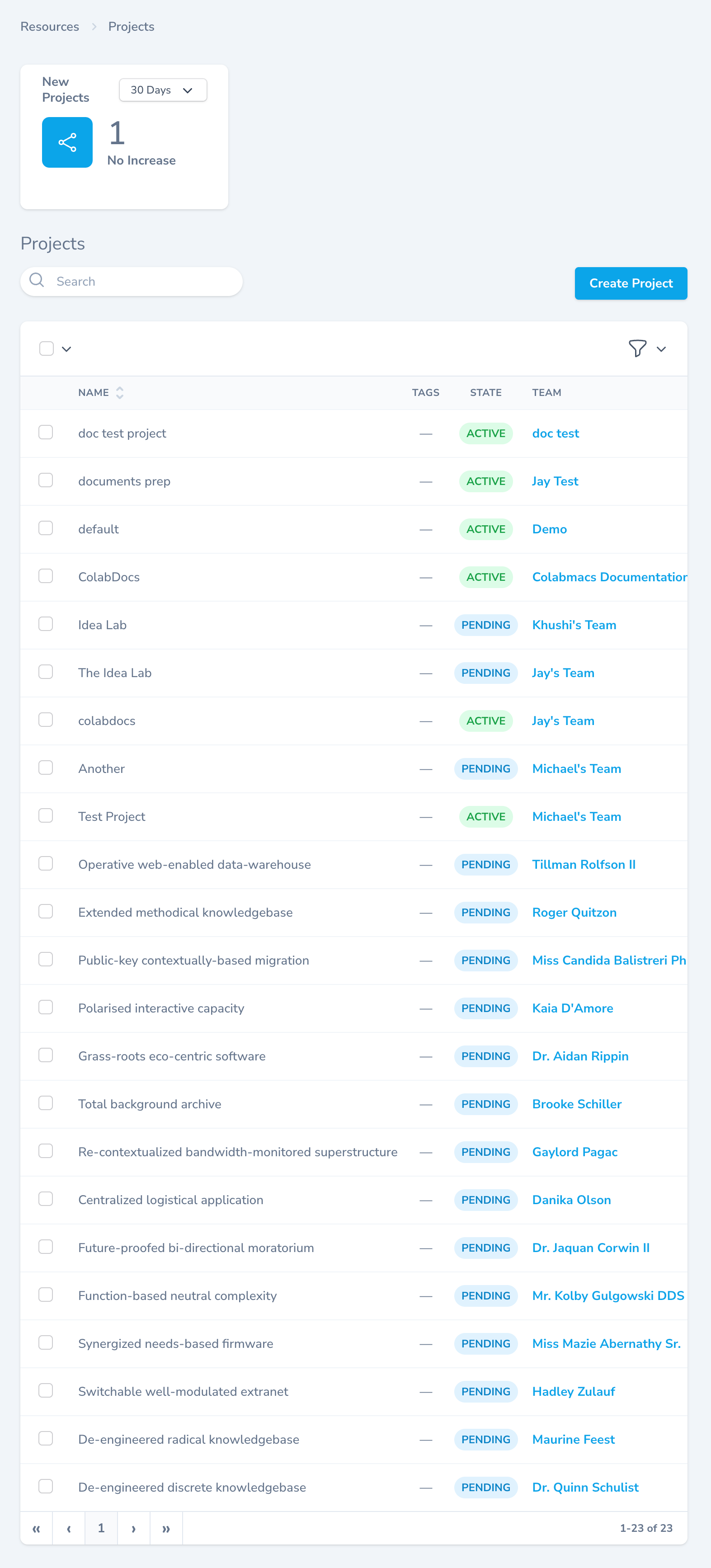Viewport: 711px width, 1568px height.
Task: Click the search magnifier icon
Action: (x=37, y=281)
